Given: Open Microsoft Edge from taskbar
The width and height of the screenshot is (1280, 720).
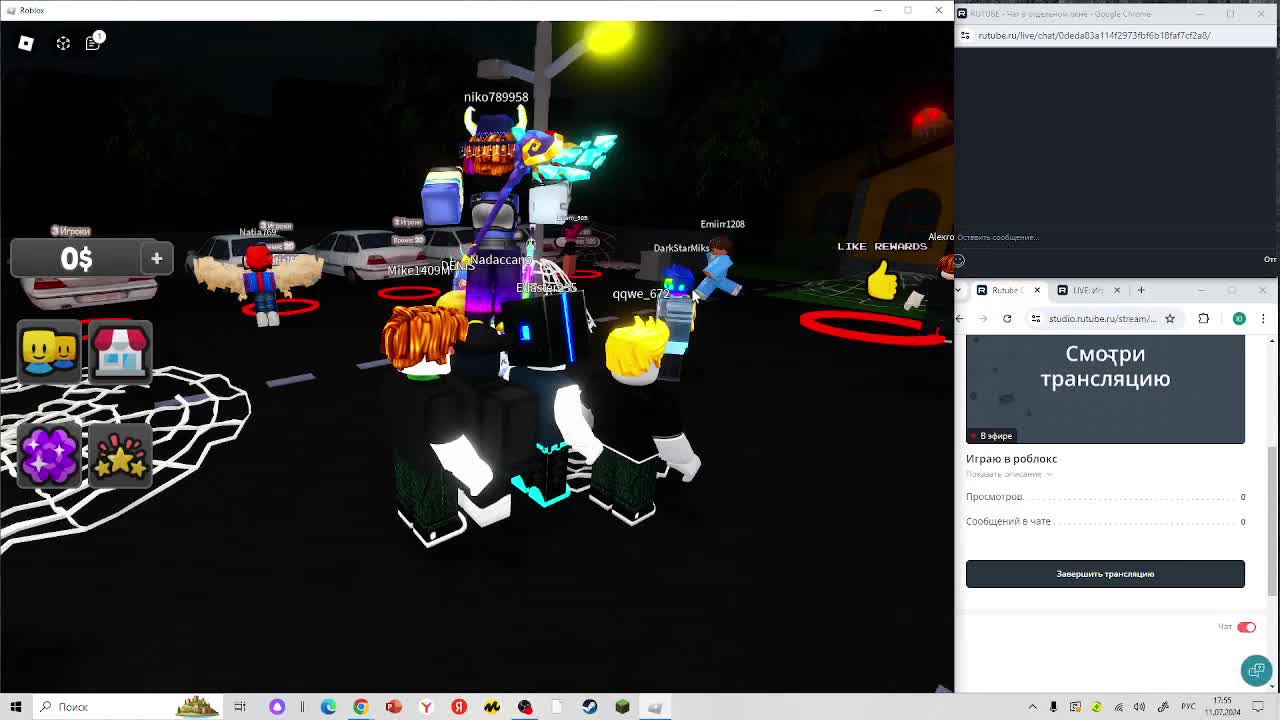Looking at the screenshot, I should 328,707.
